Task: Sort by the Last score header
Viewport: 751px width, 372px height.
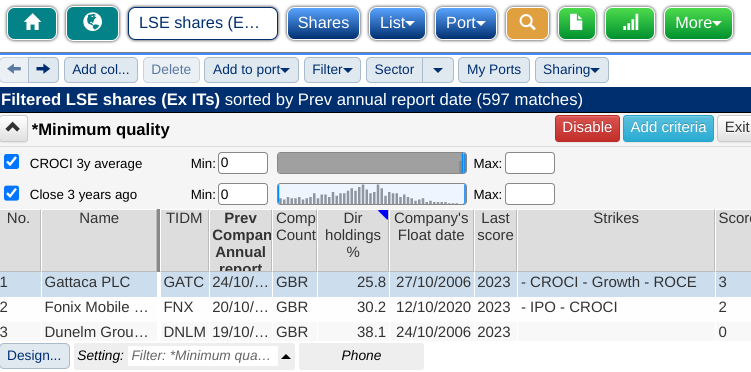Action: point(496,240)
